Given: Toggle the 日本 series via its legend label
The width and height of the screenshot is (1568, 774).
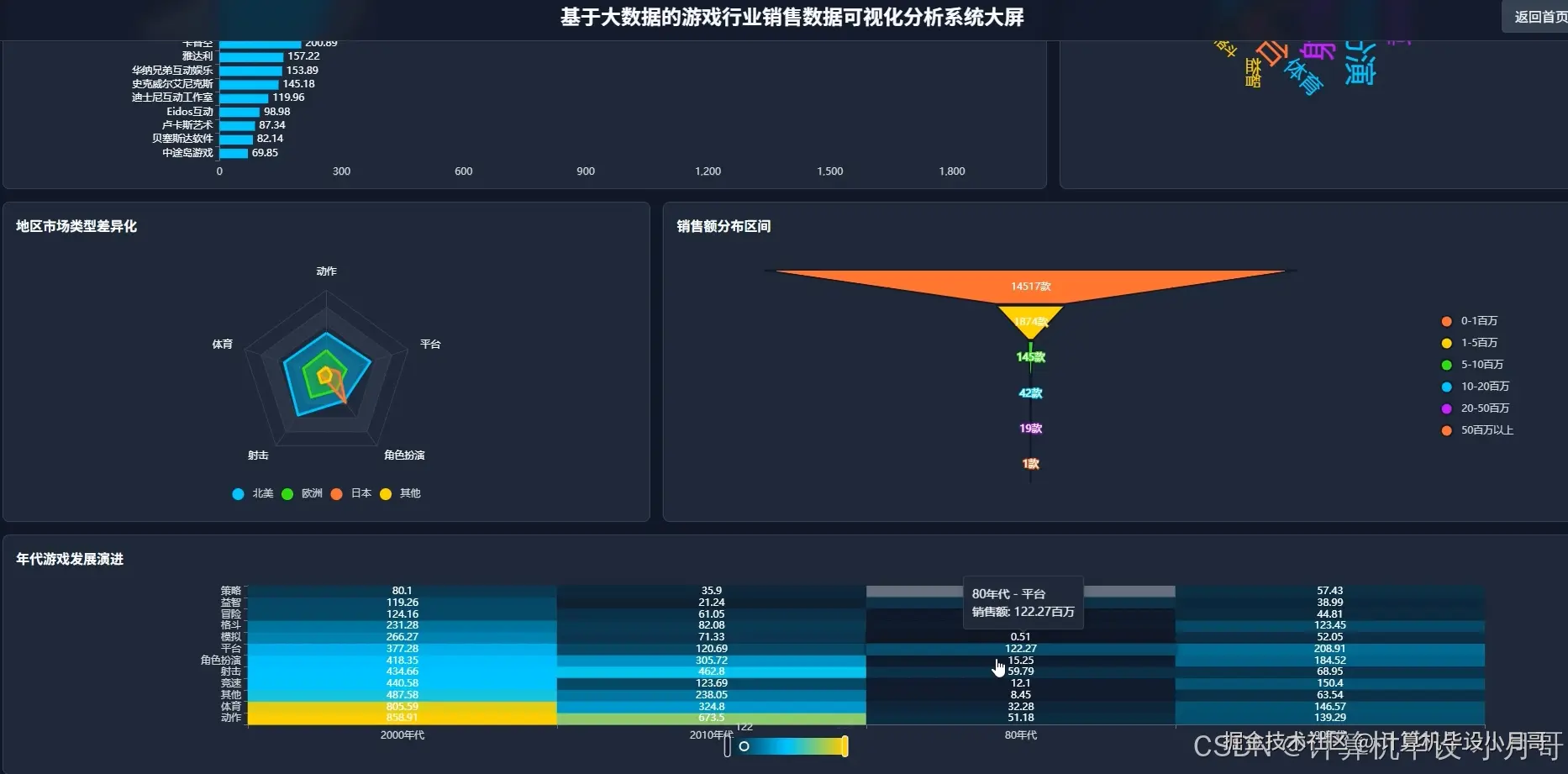Looking at the screenshot, I should [360, 493].
